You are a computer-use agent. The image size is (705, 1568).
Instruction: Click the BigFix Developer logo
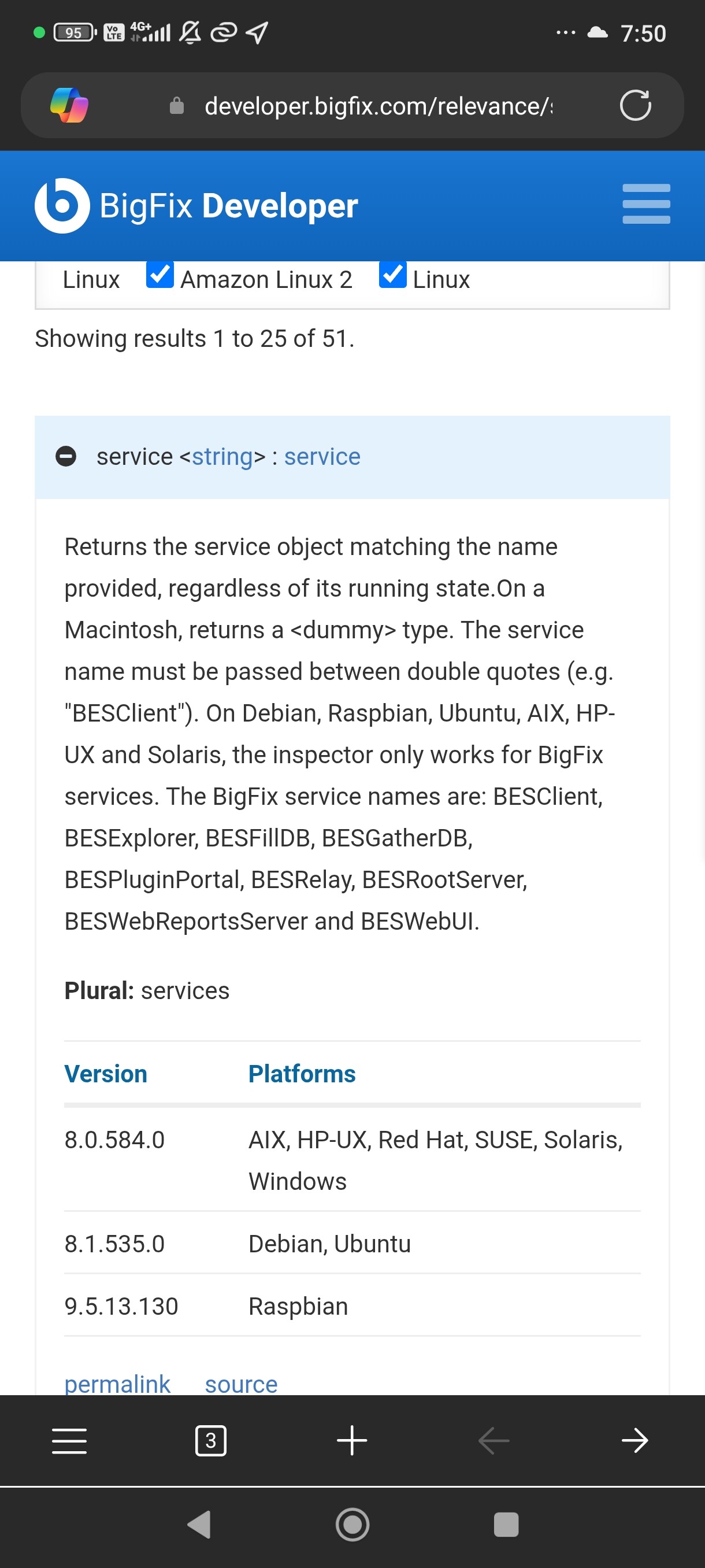[196, 206]
